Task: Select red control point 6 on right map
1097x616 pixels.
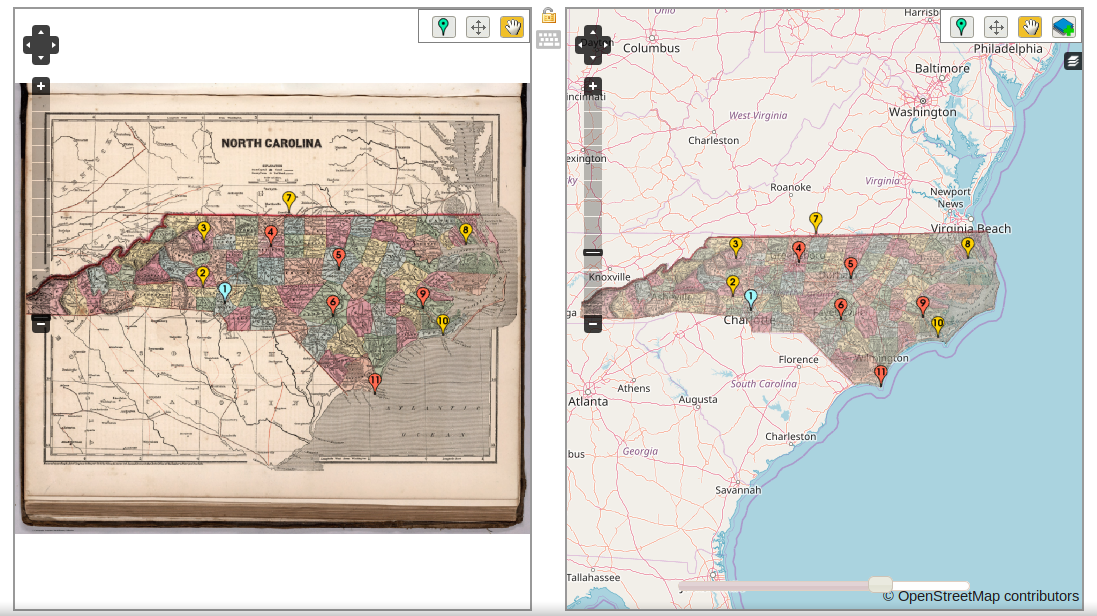Action: click(x=841, y=307)
